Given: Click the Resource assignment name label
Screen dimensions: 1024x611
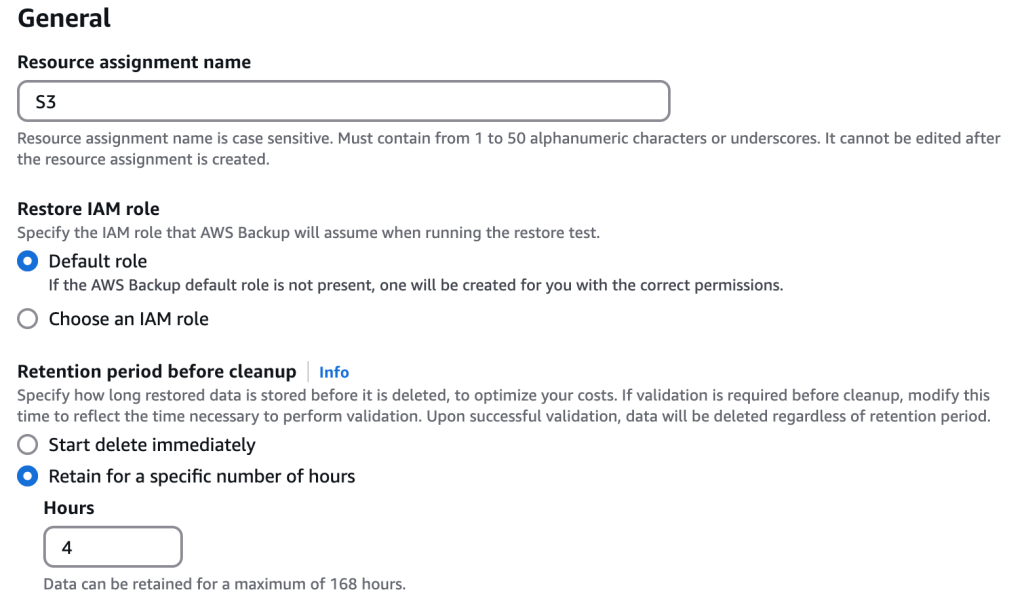Looking at the screenshot, I should (133, 61).
